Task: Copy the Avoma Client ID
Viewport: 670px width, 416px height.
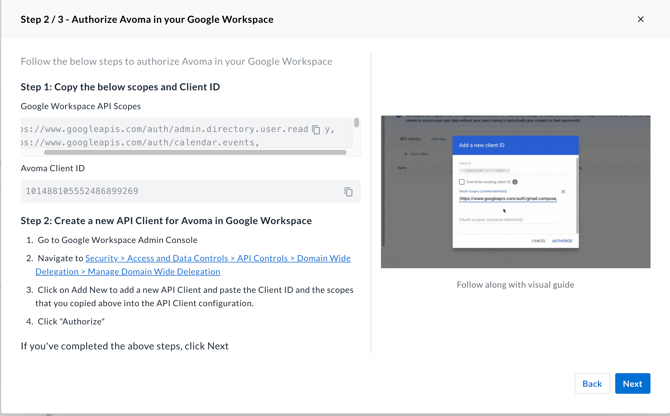Action: tap(349, 192)
